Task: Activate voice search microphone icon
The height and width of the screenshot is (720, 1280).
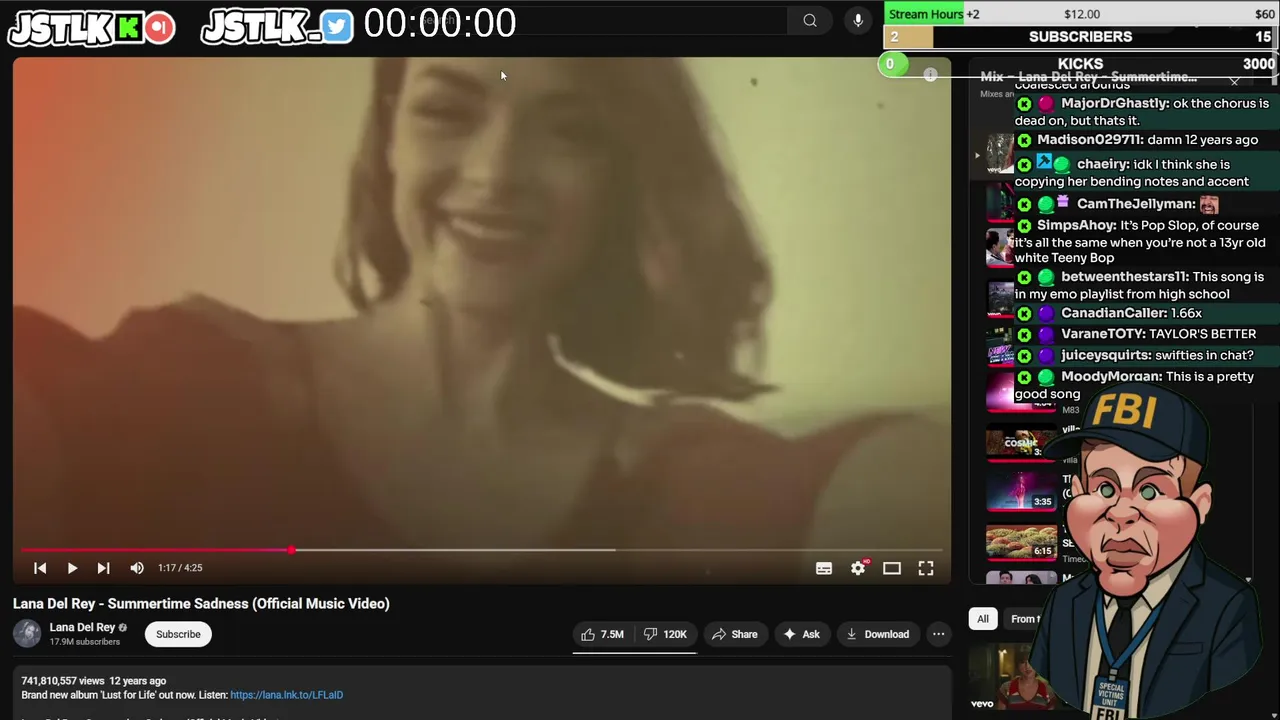Action: [x=858, y=20]
